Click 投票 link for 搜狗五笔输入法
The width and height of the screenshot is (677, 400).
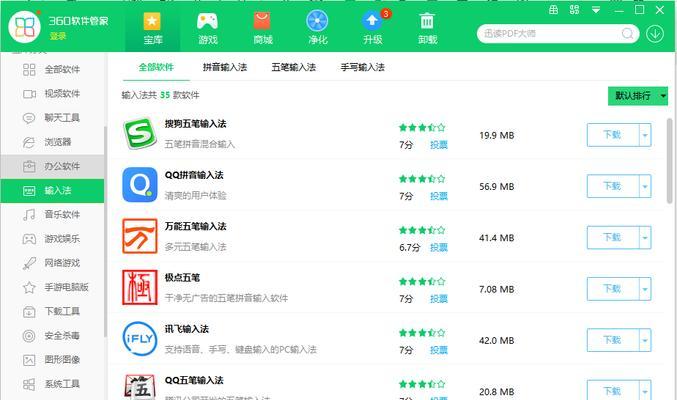(x=439, y=145)
